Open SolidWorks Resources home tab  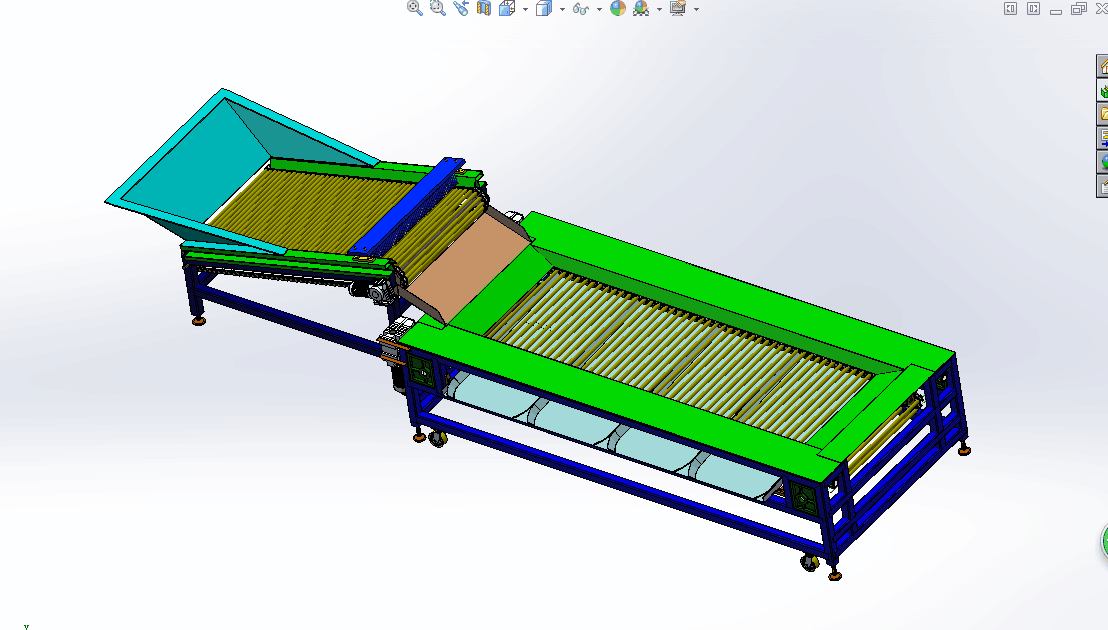click(1102, 67)
